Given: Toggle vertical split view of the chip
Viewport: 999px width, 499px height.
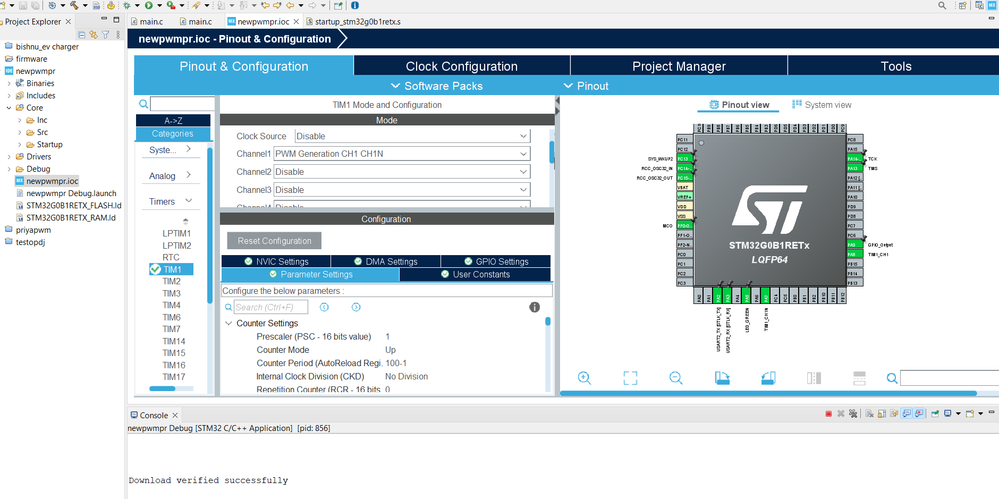Looking at the screenshot, I should pyautogui.click(x=814, y=377).
